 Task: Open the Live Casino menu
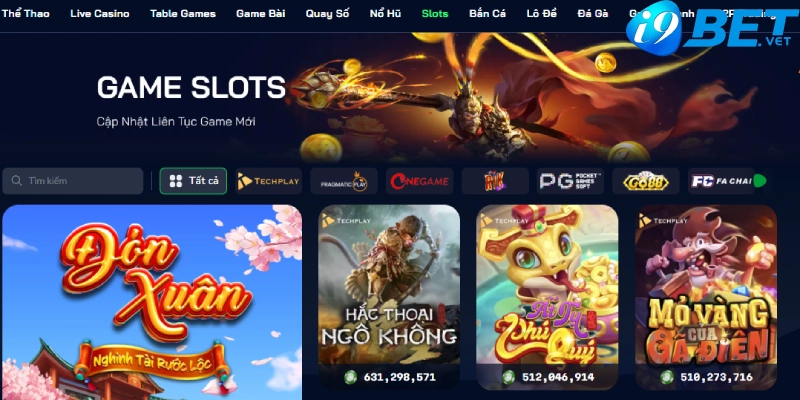100,14
